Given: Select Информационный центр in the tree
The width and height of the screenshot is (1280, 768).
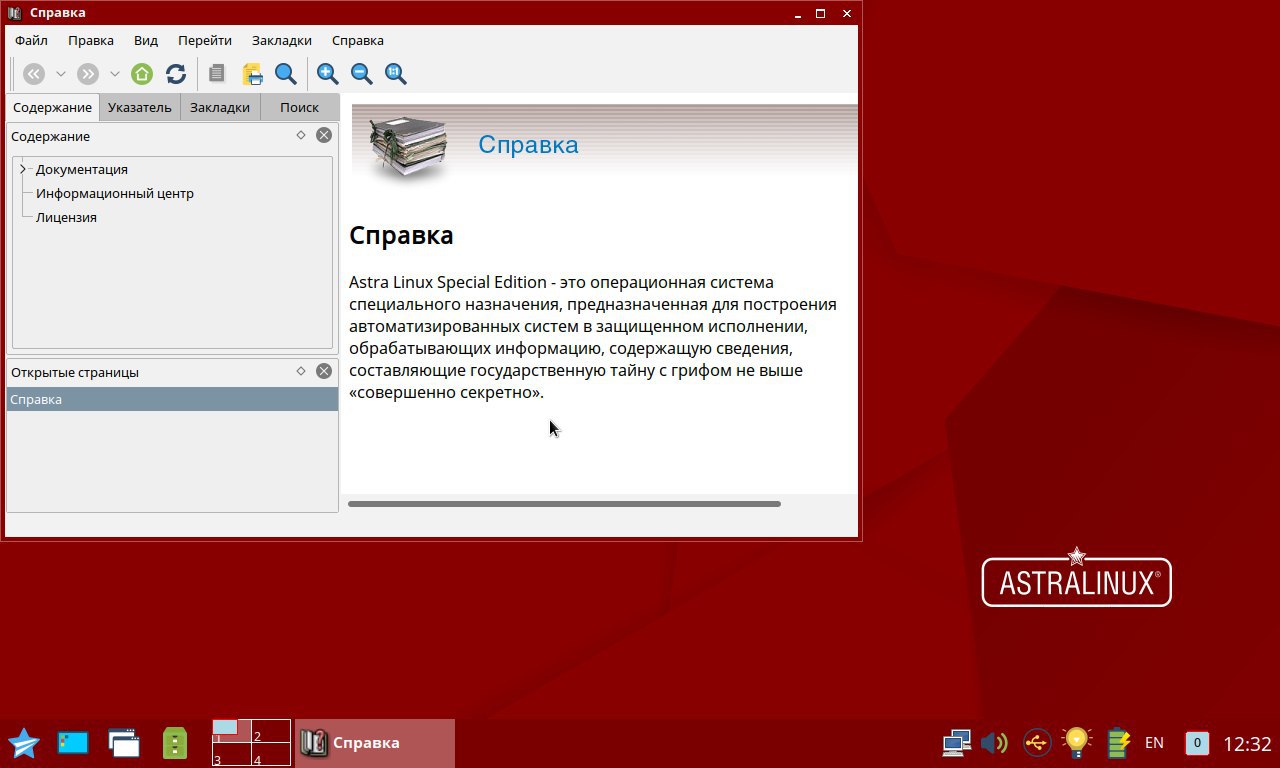Looking at the screenshot, I should tap(115, 193).
